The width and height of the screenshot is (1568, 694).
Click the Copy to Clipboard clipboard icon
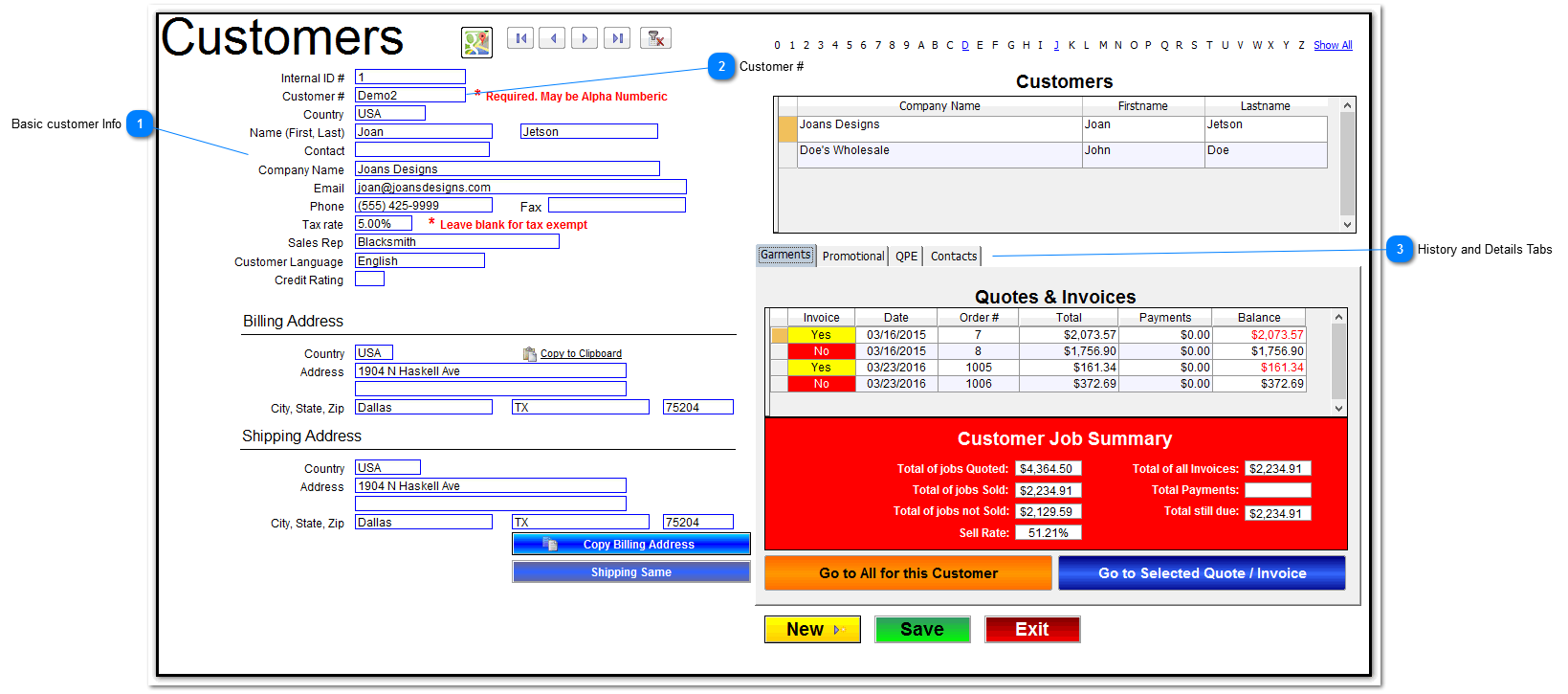coord(530,354)
